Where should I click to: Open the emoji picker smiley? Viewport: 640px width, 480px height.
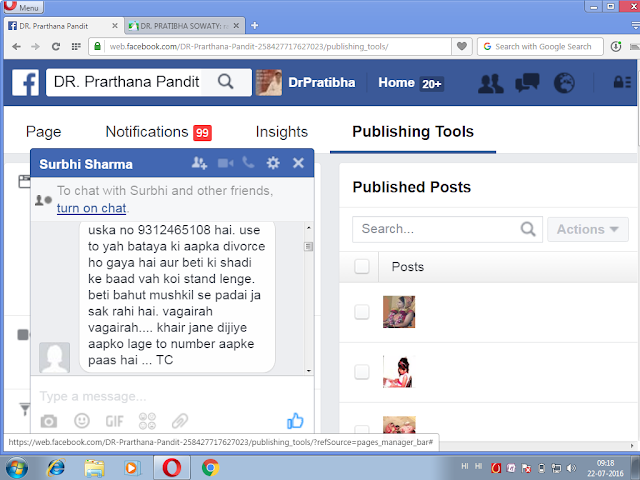click(82, 420)
